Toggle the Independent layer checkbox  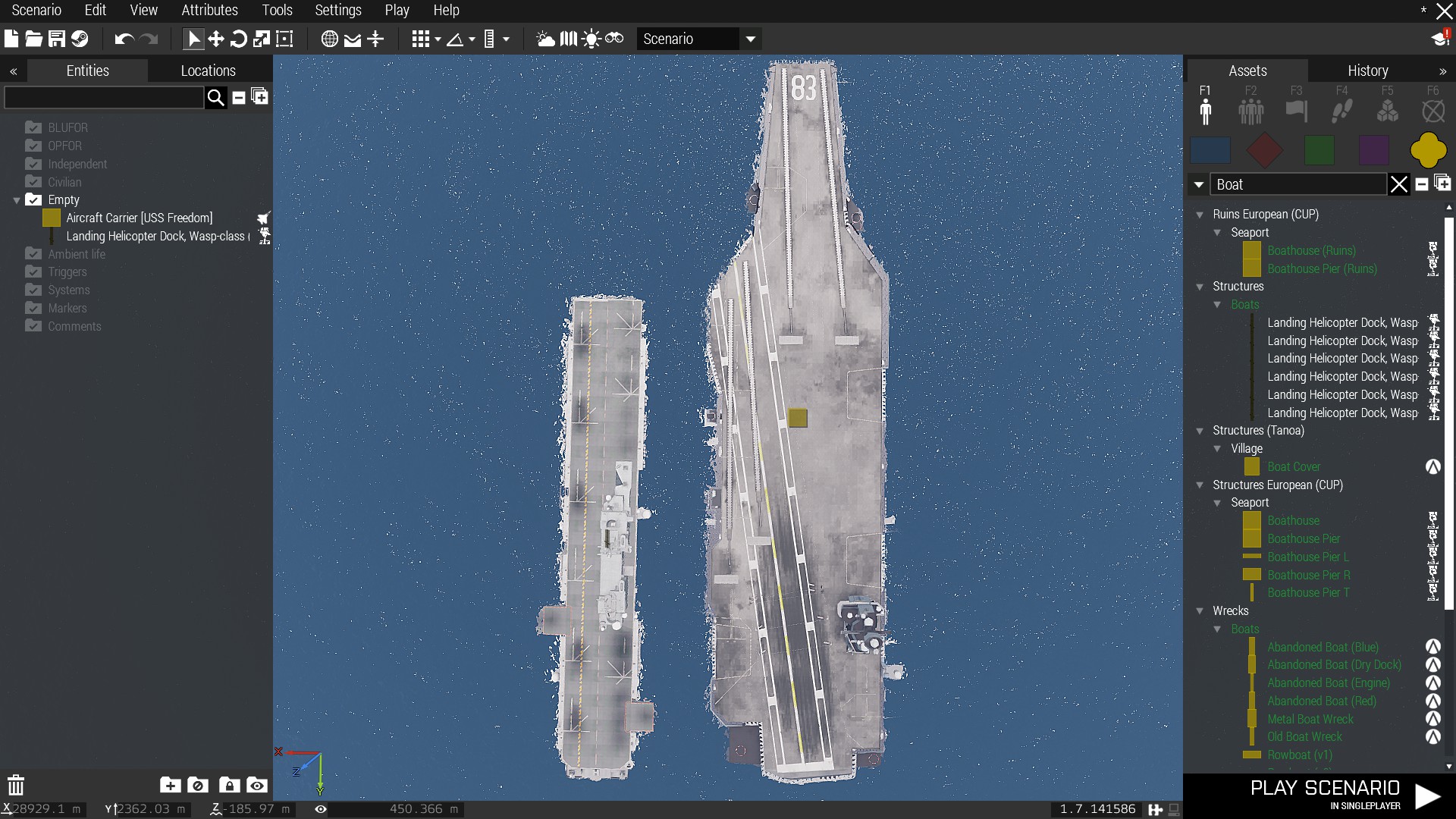[33, 164]
